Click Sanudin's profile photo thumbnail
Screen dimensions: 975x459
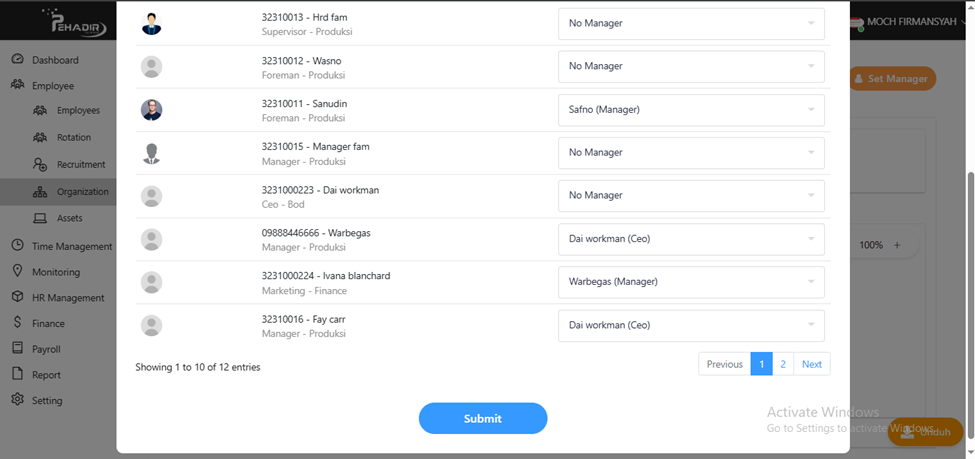(x=152, y=110)
